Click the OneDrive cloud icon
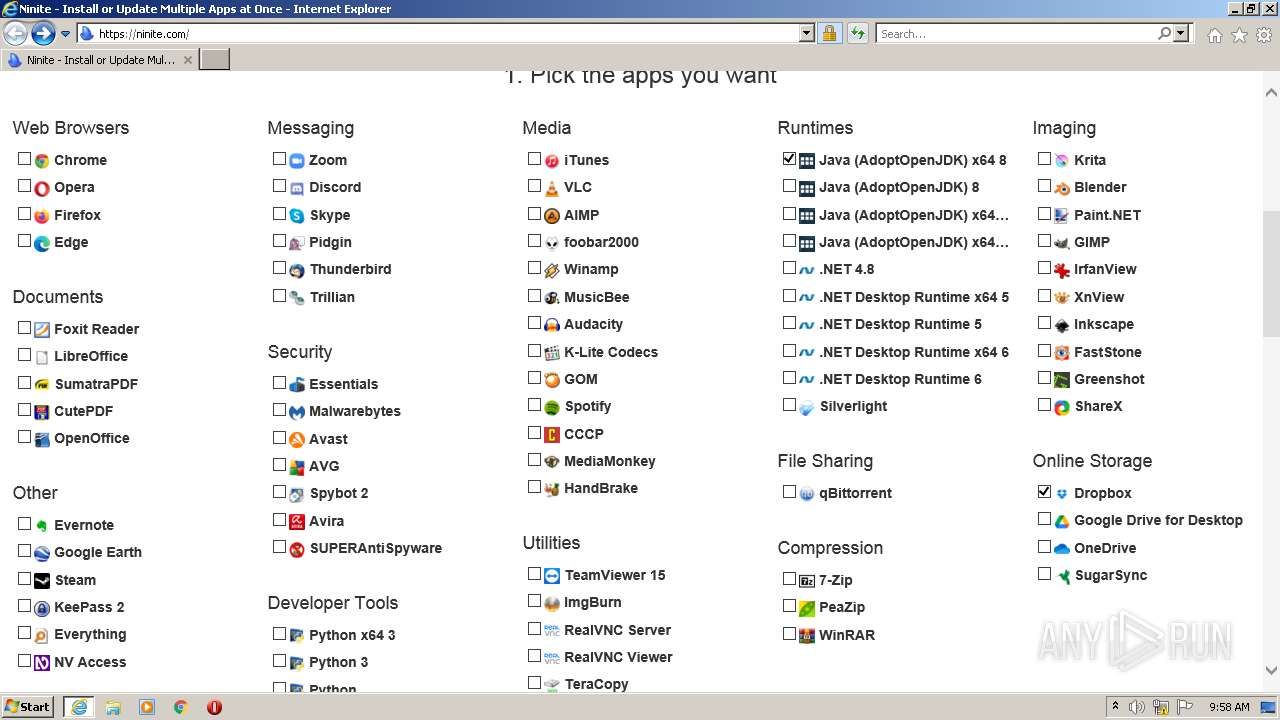The width and height of the screenshot is (1280, 720). click(1062, 549)
